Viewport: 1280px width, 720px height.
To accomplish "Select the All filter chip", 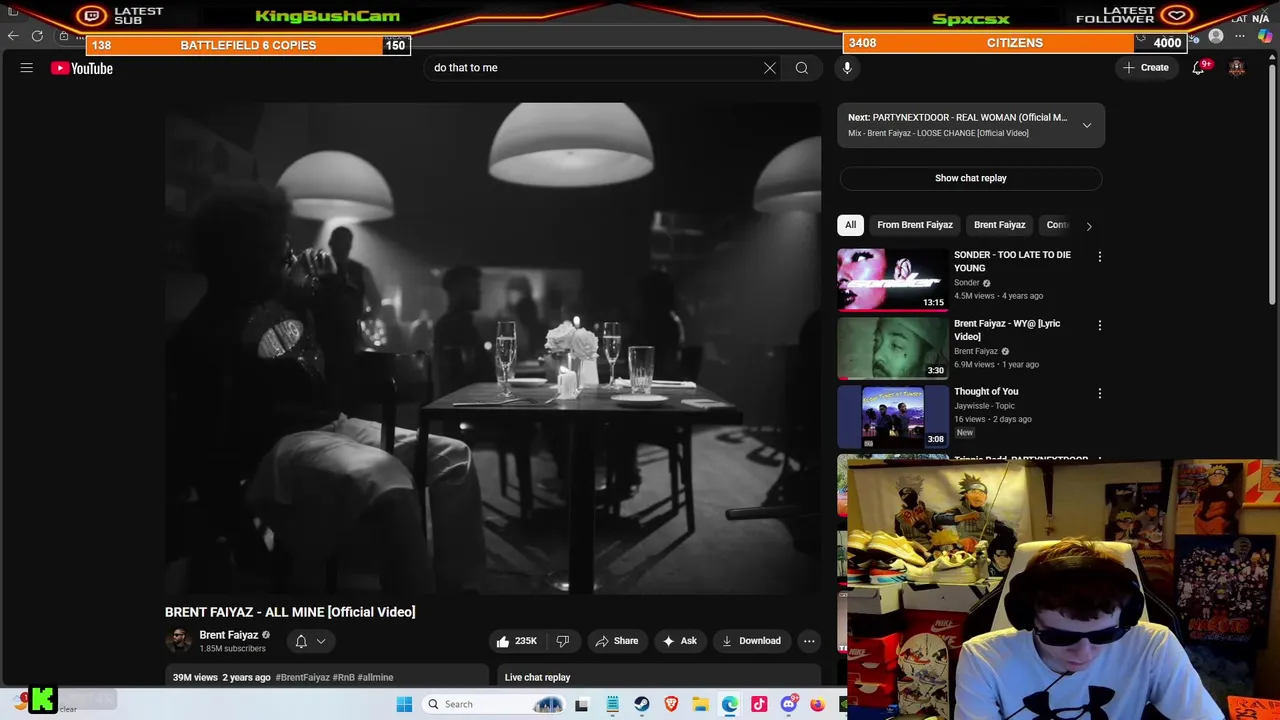I will point(851,225).
